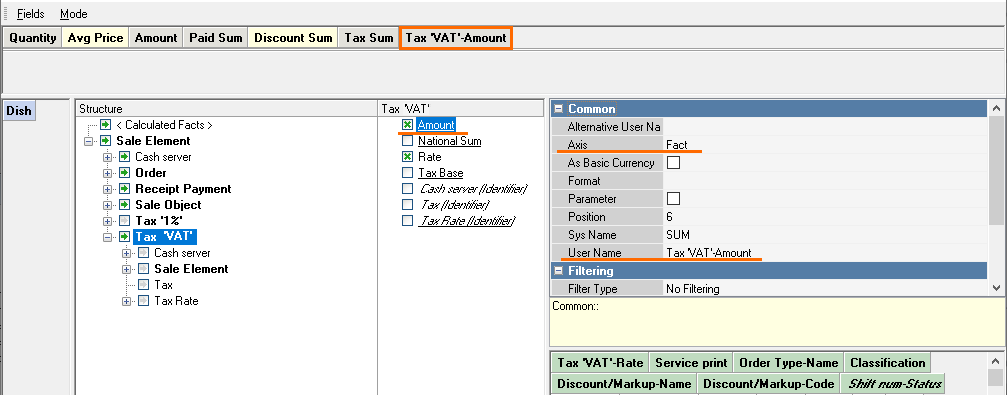Tick the As Basic Currency checkbox
The image size is (1007, 395).
[673, 162]
